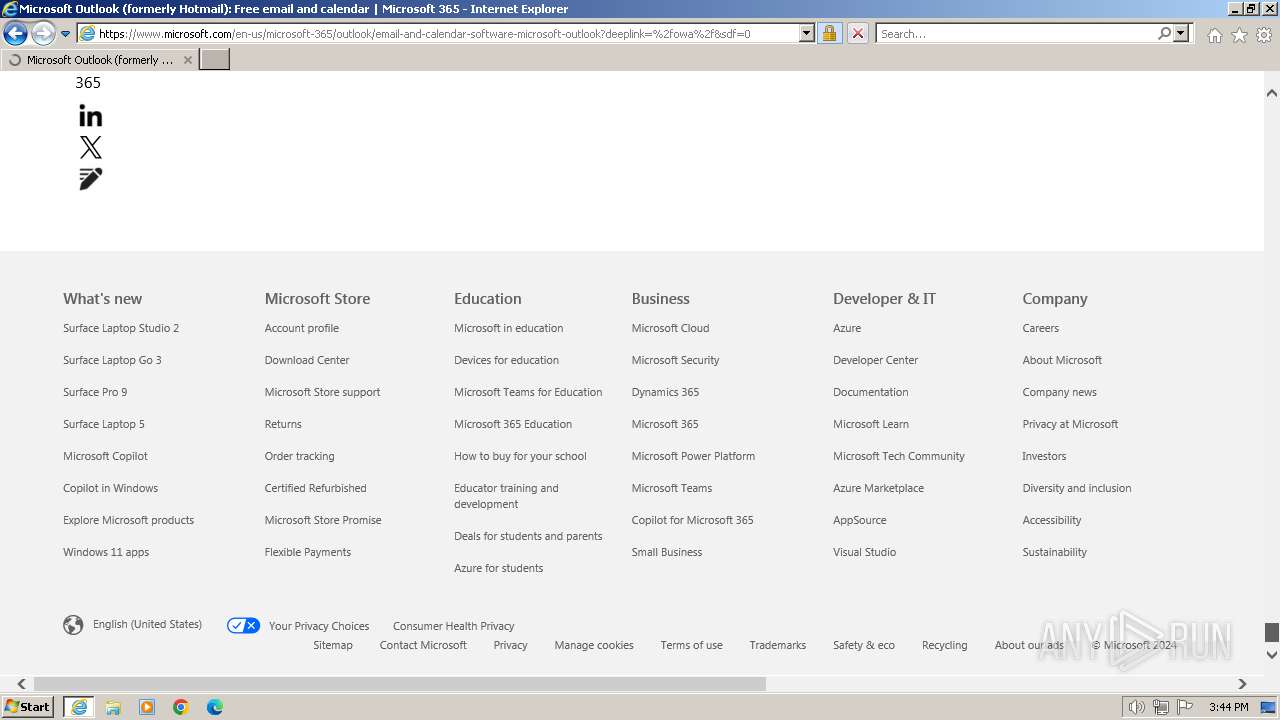This screenshot has height=720, width=1280.
Task: Close the Microsoft Outlook tab
Action: pyautogui.click(x=188, y=60)
